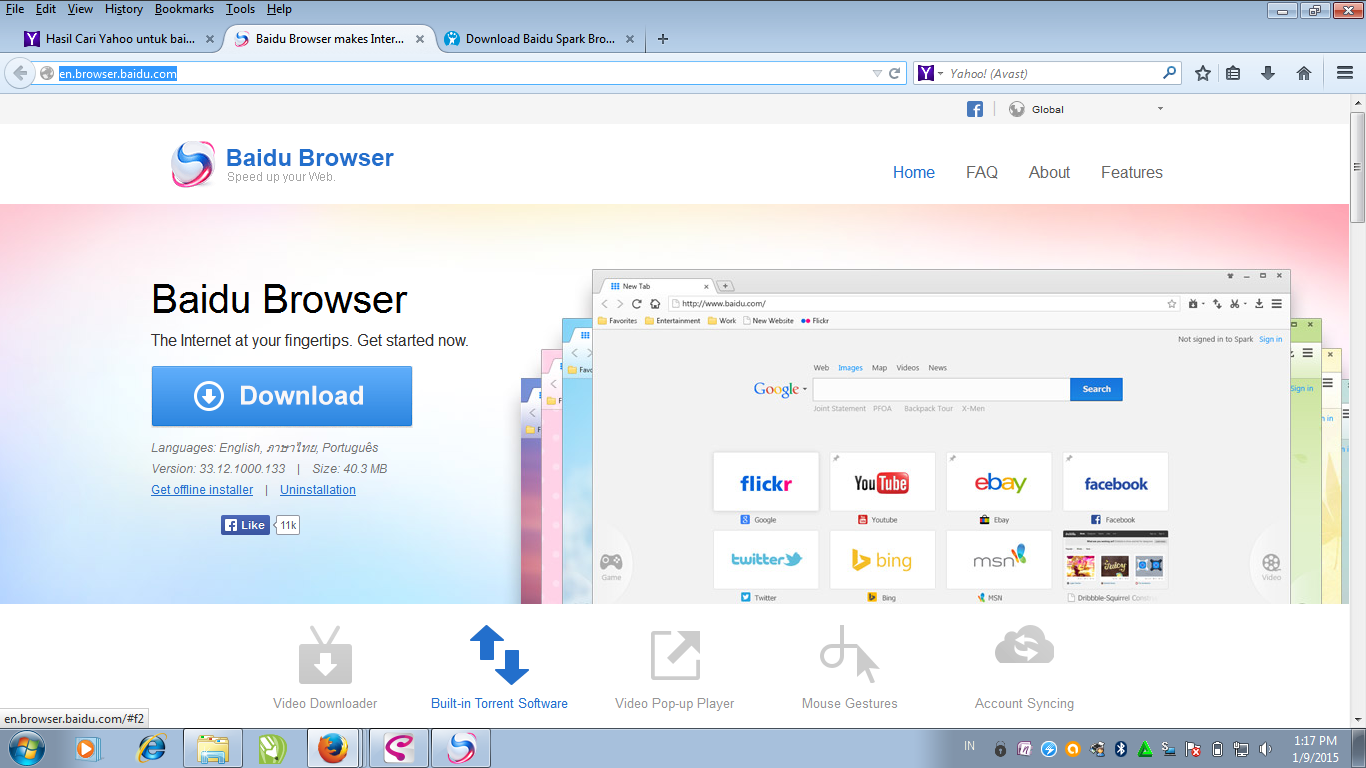Open the Uninstallation link
Viewport: 1366px width, 768px height.
click(318, 490)
